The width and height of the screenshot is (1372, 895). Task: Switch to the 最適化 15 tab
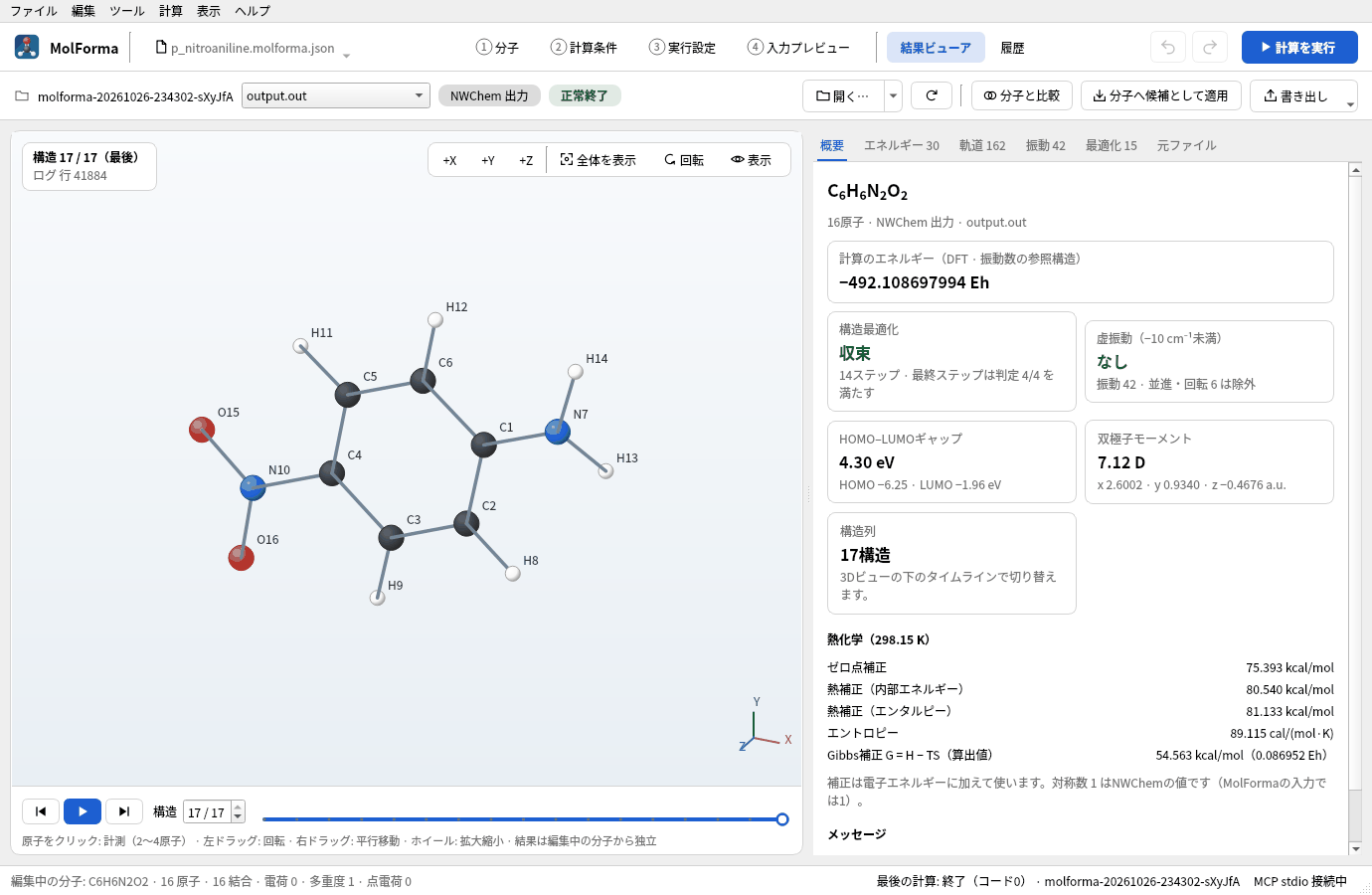pos(1112,145)
